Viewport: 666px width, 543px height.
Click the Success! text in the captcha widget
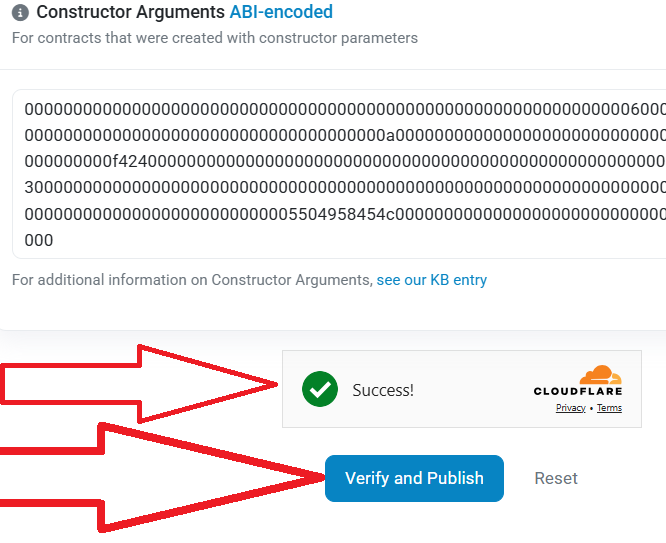[383, 390]
